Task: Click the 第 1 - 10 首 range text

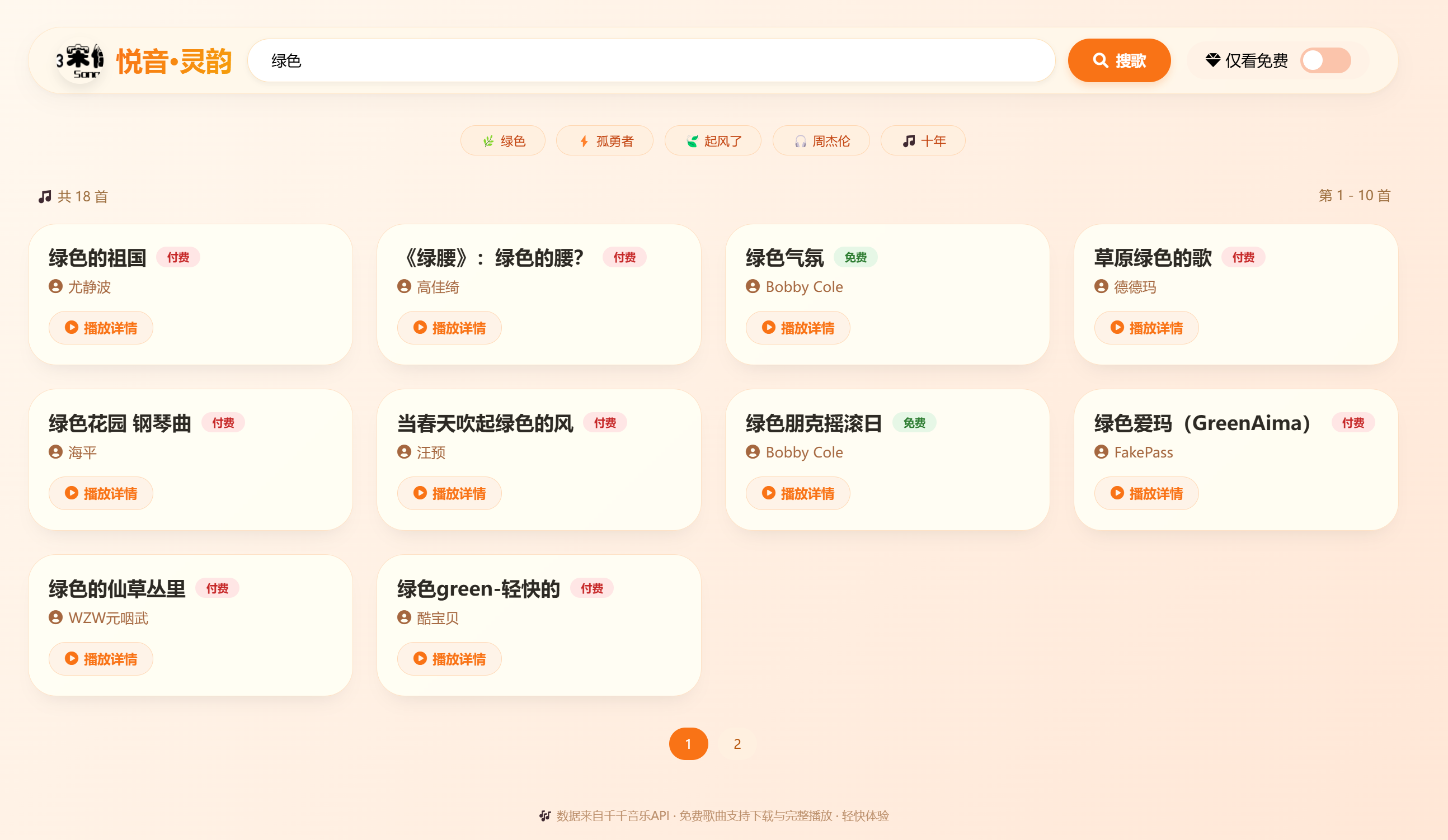Action: (x=1355, y=195)
